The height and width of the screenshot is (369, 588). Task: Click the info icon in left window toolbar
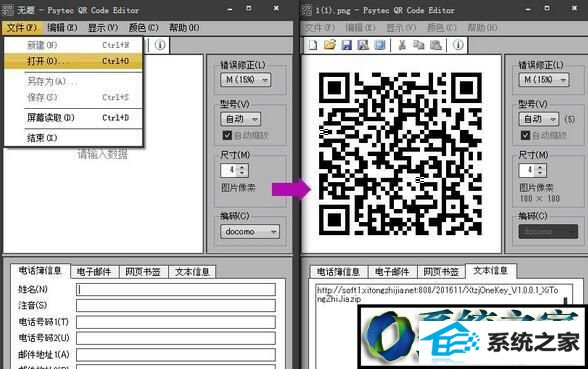click(160, 45)
